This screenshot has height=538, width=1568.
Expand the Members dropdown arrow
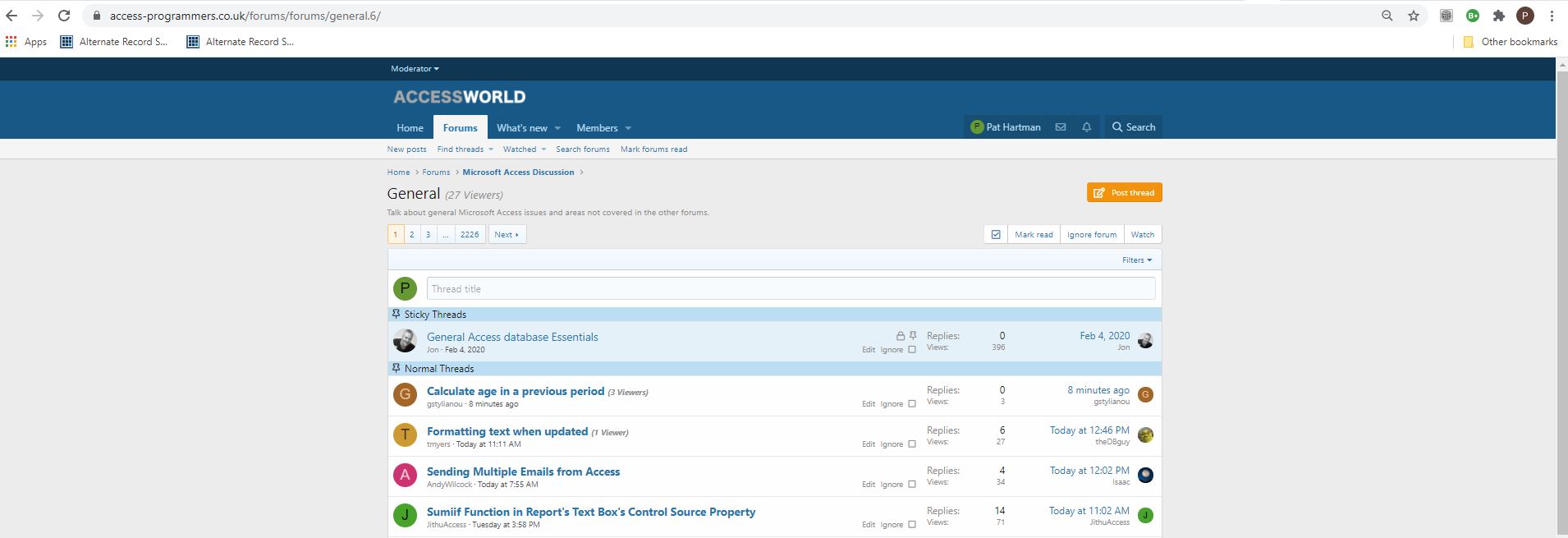pyautogui.click(x=628, y=128)
